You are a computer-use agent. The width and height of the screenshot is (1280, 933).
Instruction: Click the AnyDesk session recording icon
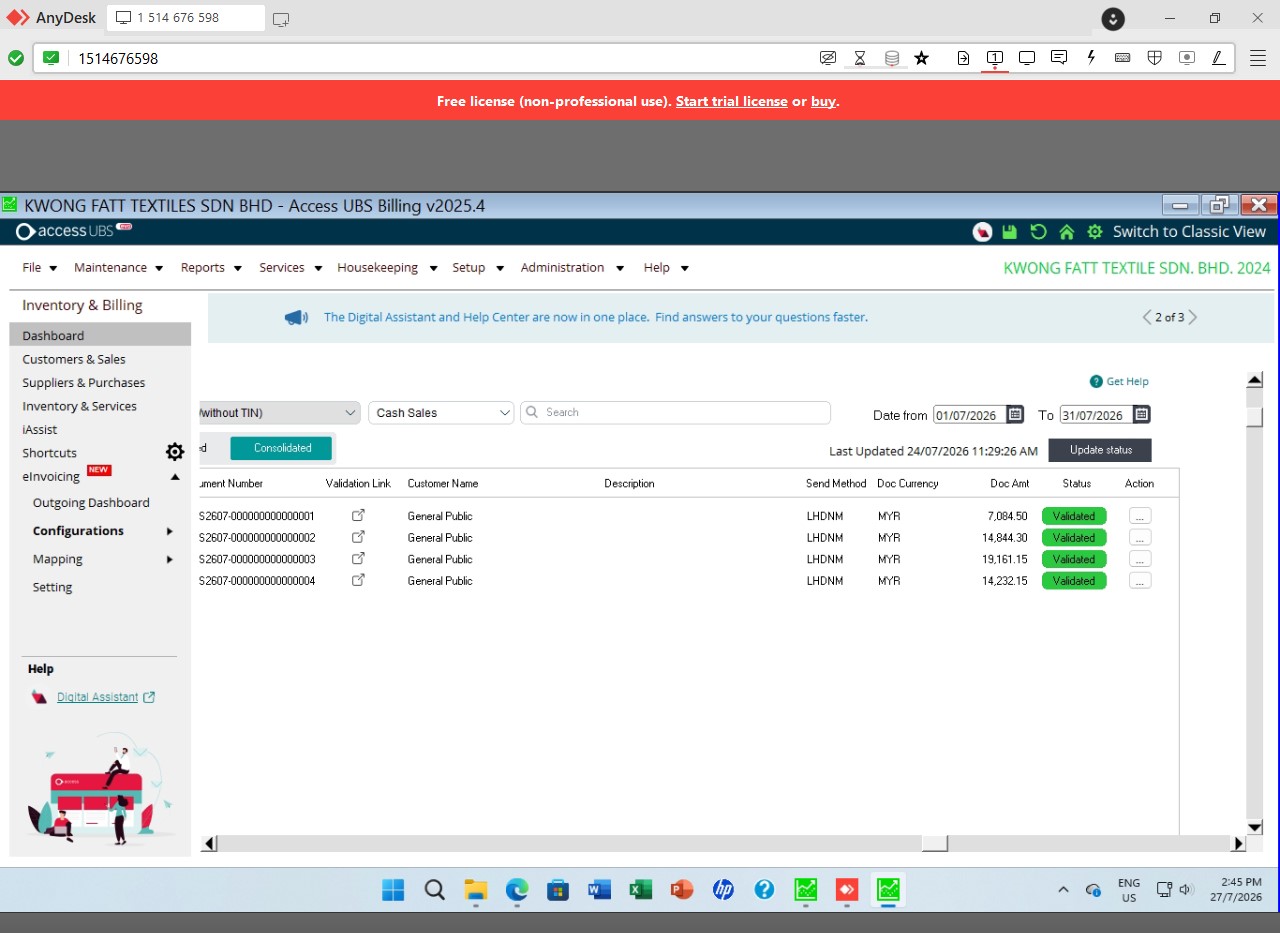click(x=1187, y=58)
